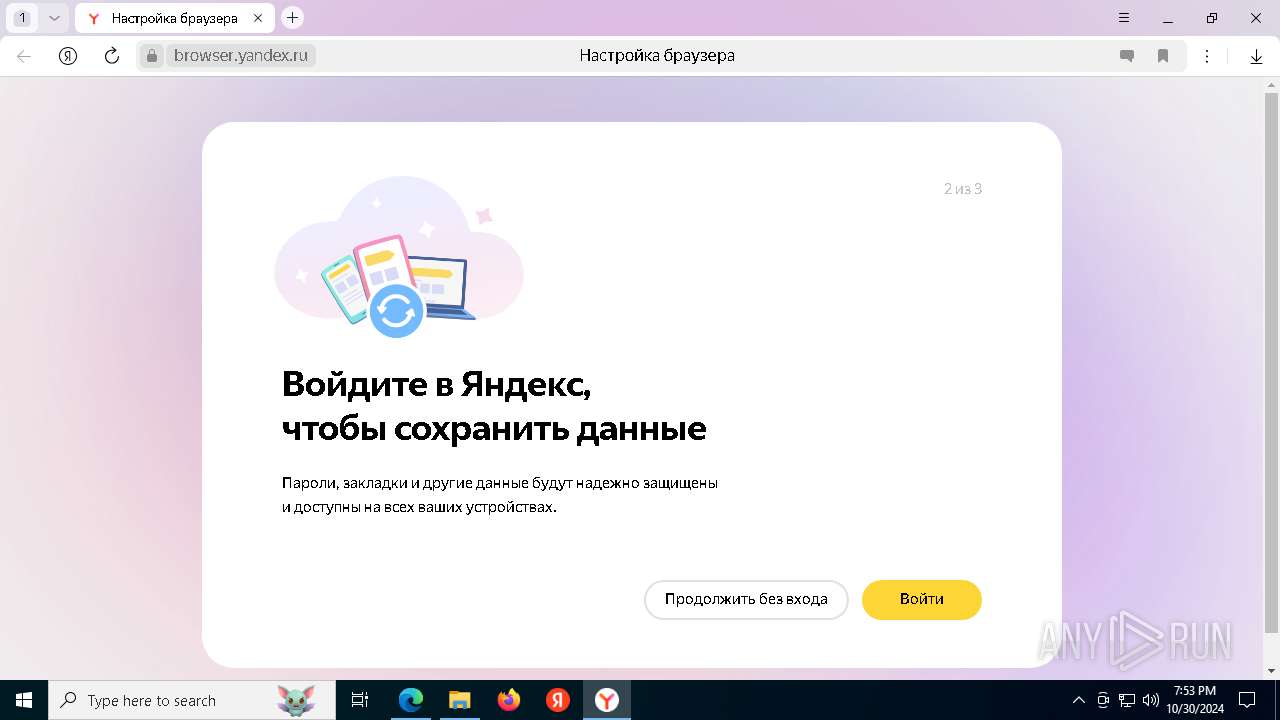This screenshot has width=1280, height=720.
Task: Click the step indicator 2 из 3
Action: 963,189
